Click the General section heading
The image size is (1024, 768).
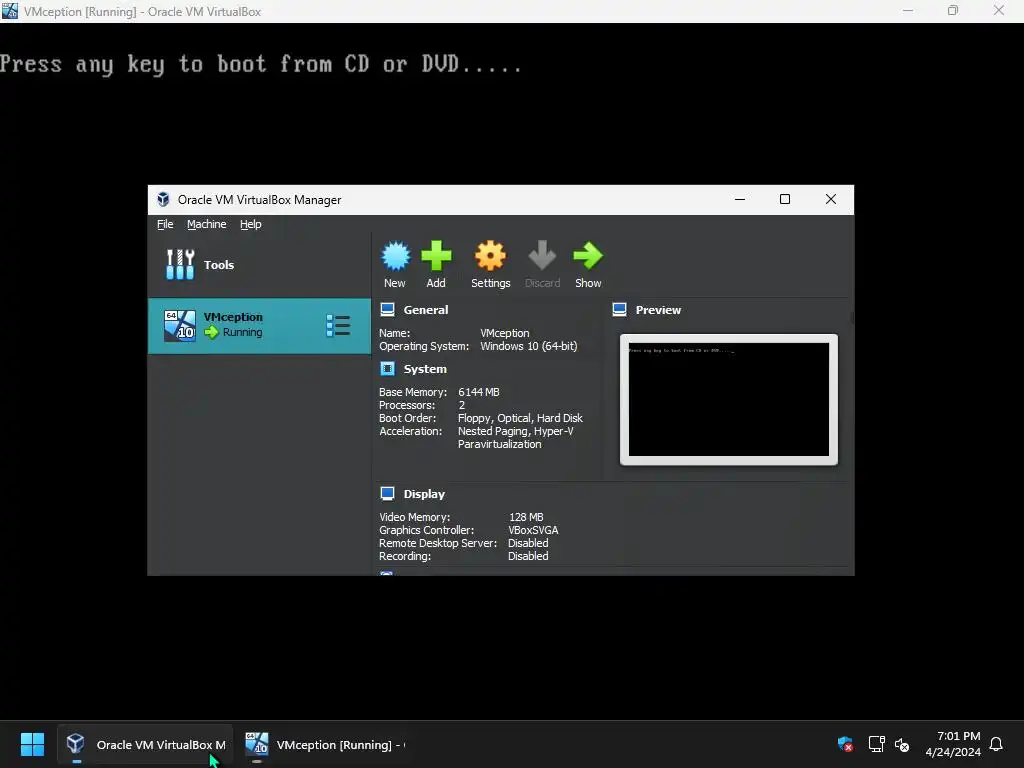[x=426, y=310]
